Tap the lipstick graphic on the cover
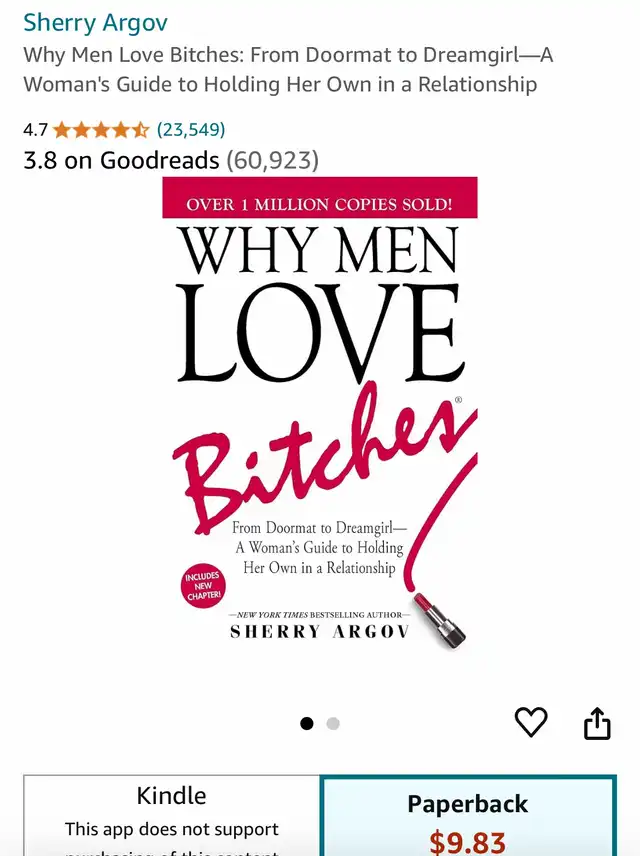The width and height of the screenshot is (640, 856). pos(439,621)
